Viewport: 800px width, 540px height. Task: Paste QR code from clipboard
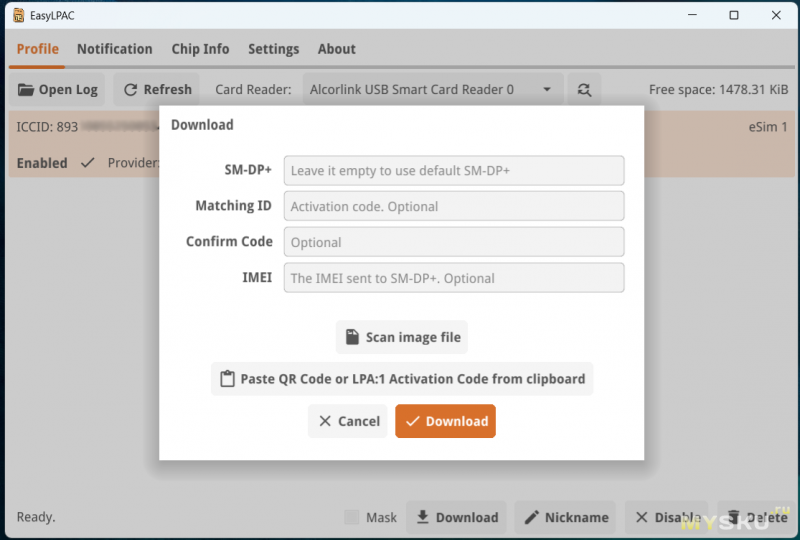402,379
